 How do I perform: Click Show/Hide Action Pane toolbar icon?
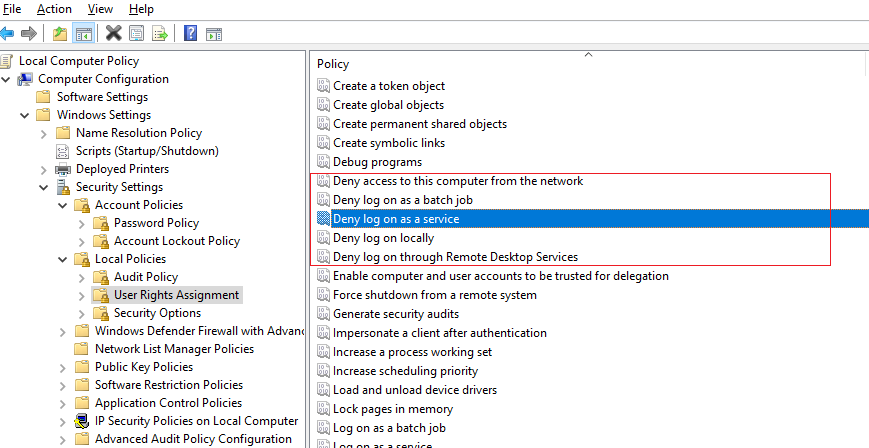point(213,33)
